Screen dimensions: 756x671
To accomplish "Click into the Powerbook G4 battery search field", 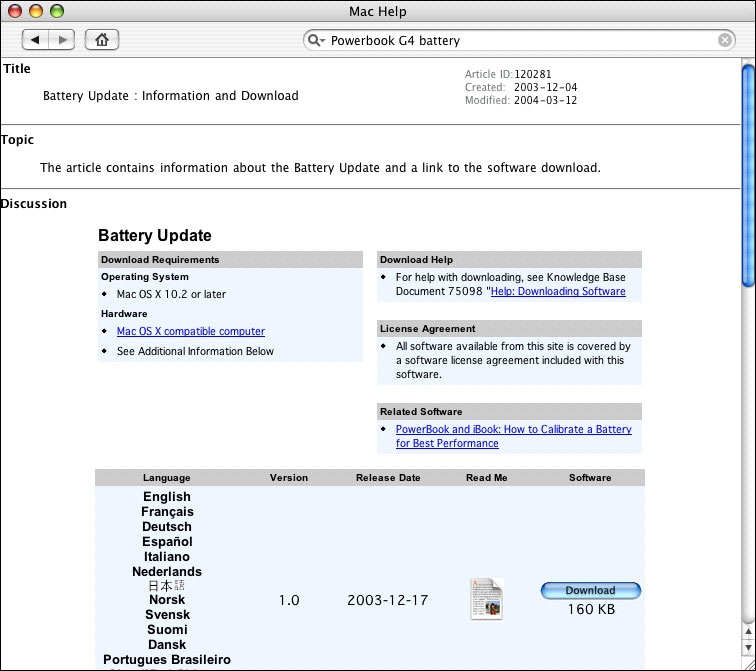I will coord(520,40).
